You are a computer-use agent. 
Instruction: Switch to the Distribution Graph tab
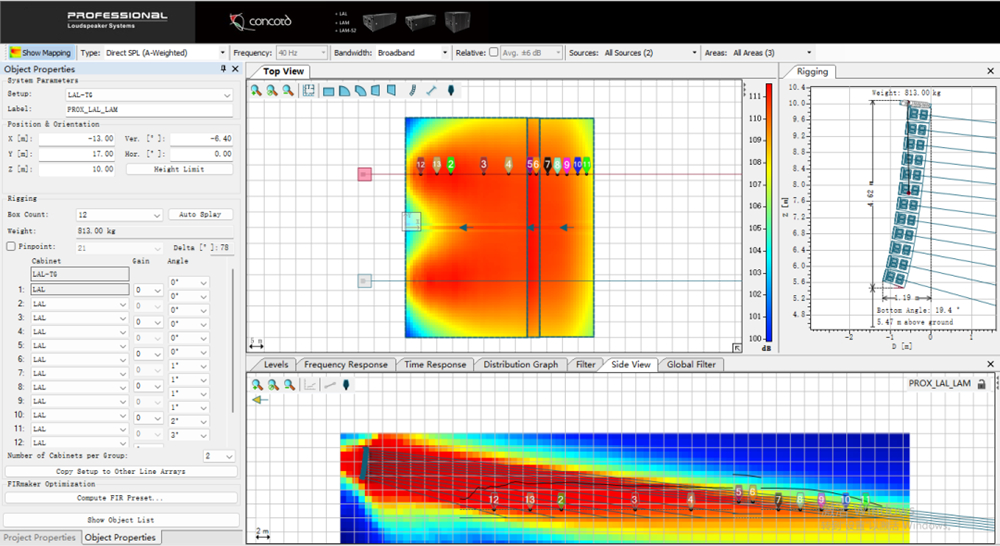point(520,364)
